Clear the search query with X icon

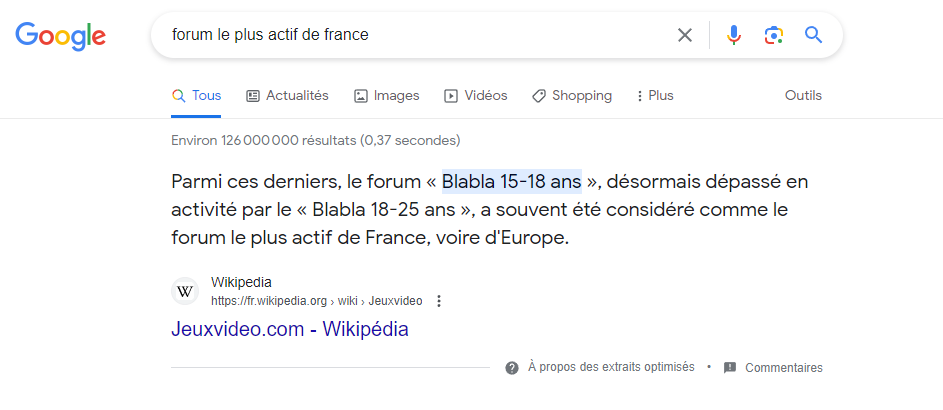tap(684, 35)
